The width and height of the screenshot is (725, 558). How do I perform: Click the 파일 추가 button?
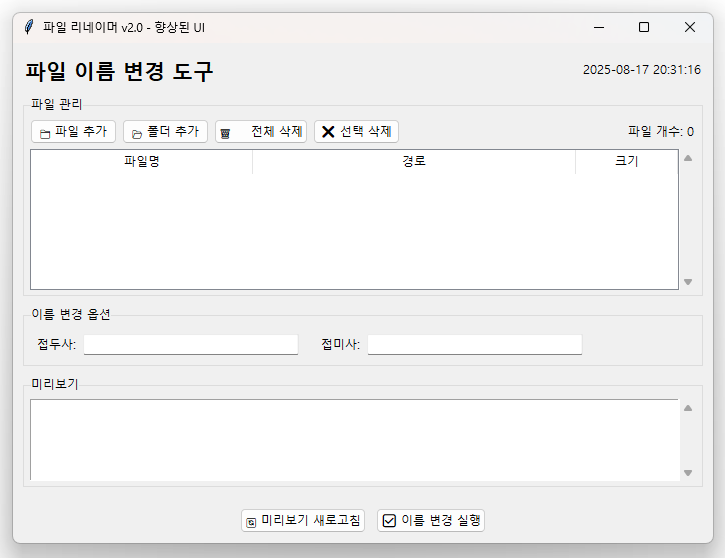[x=73, y=132]
